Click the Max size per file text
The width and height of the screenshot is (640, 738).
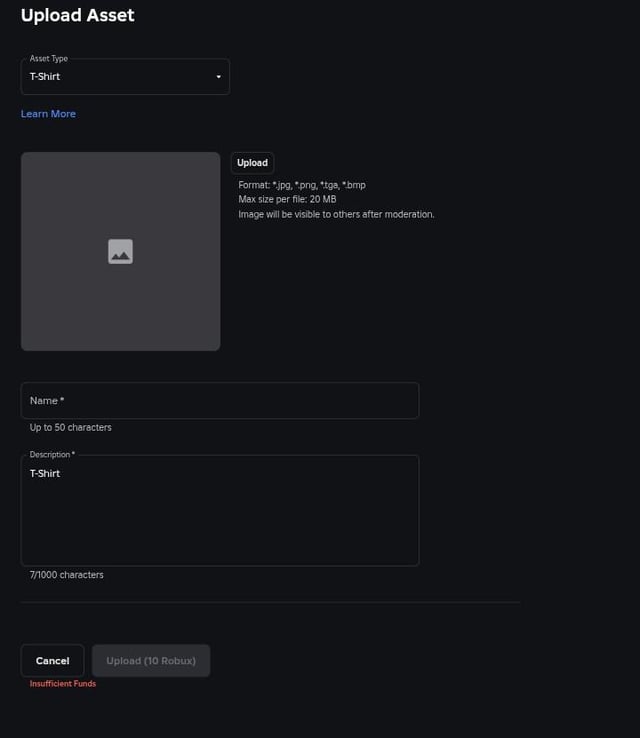tap(287, 199)
